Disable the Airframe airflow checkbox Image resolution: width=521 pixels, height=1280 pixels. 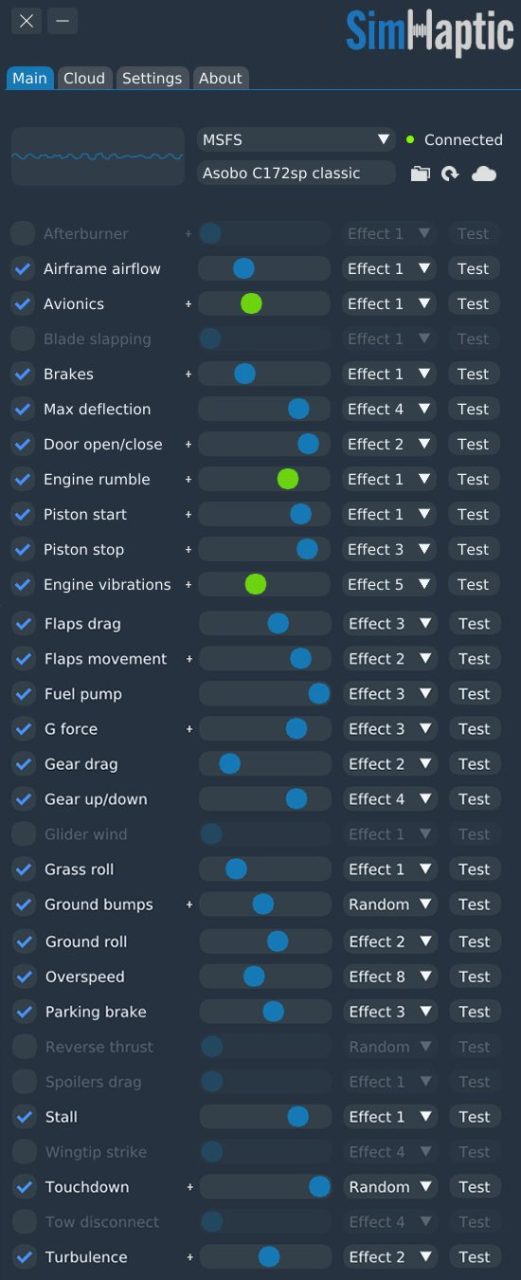click(x=22, y=269)
